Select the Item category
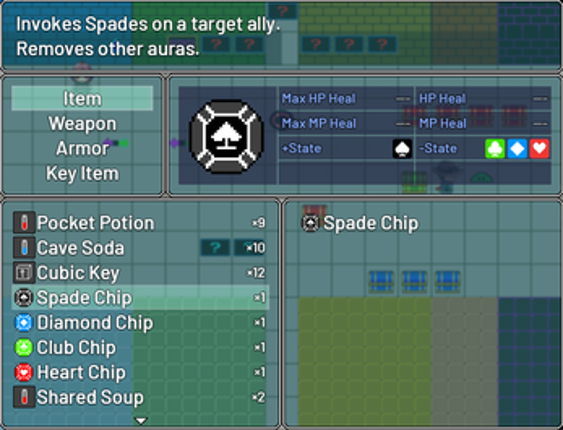 point(82,99)
